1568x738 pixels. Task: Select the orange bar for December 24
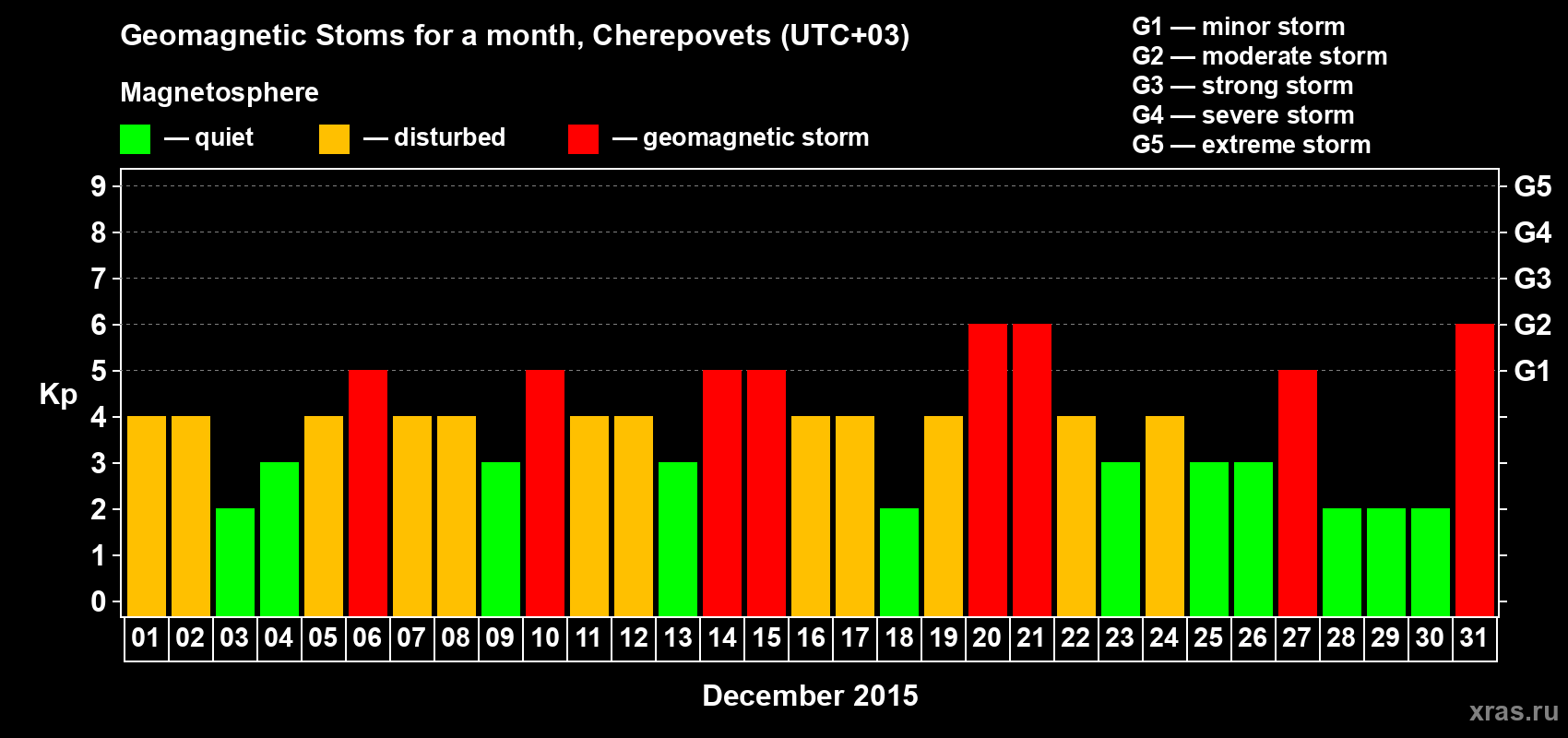tap(1165, 516)
